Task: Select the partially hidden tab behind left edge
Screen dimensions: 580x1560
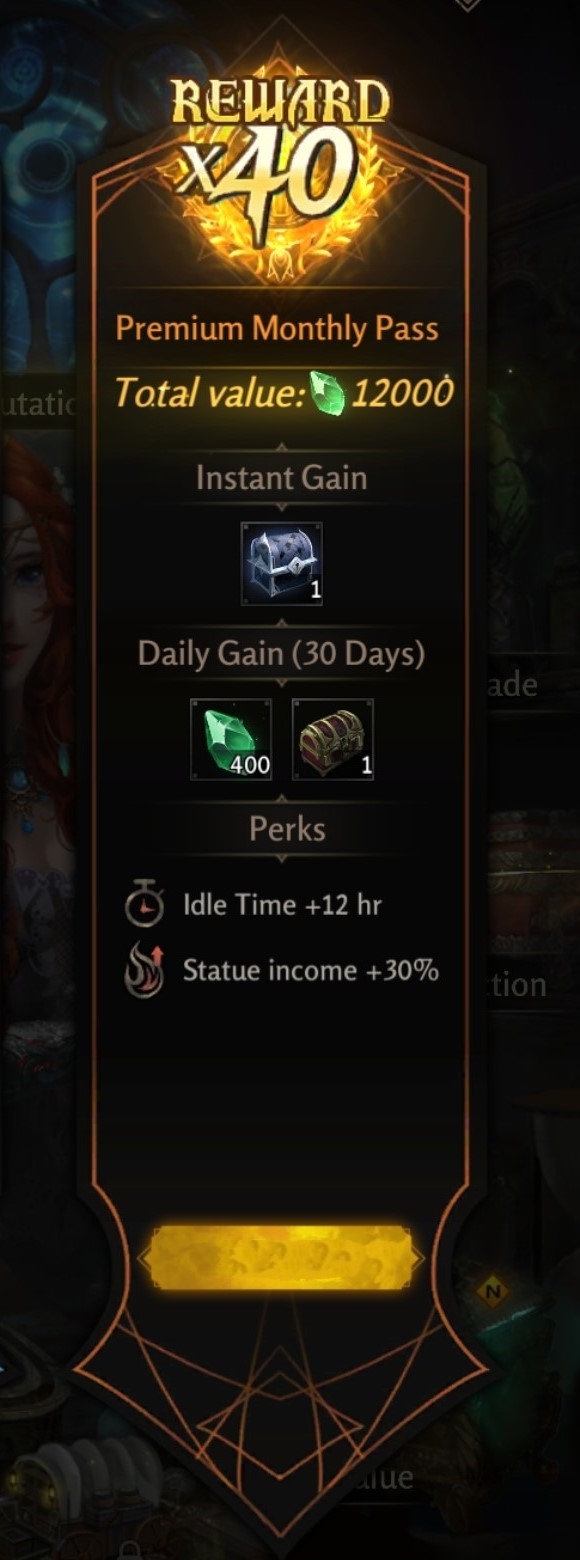Action: (38, 402)
